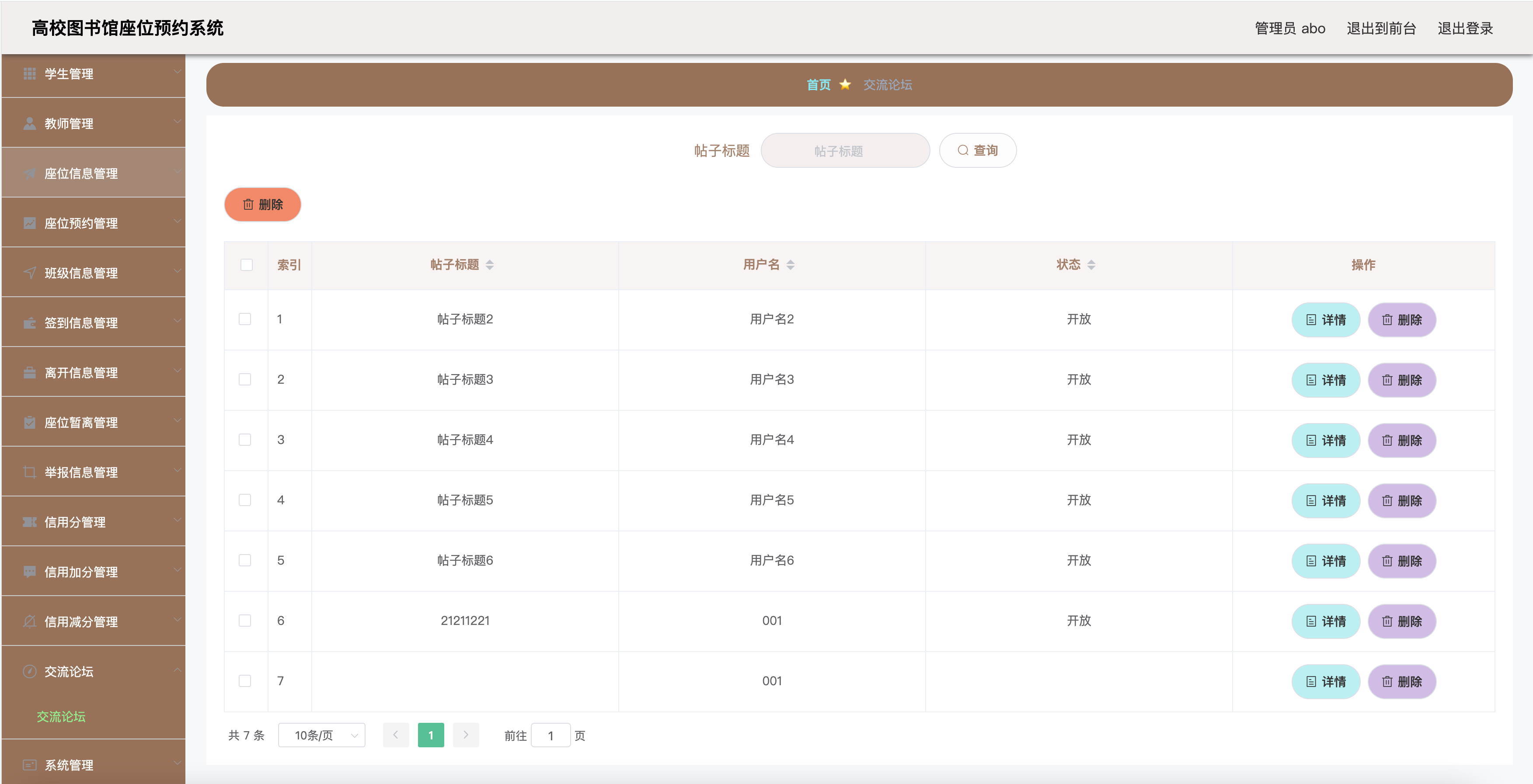This screenshot has height=784, width=1533.
Task: Select page 1 in pagination
Action: point(431,735)
